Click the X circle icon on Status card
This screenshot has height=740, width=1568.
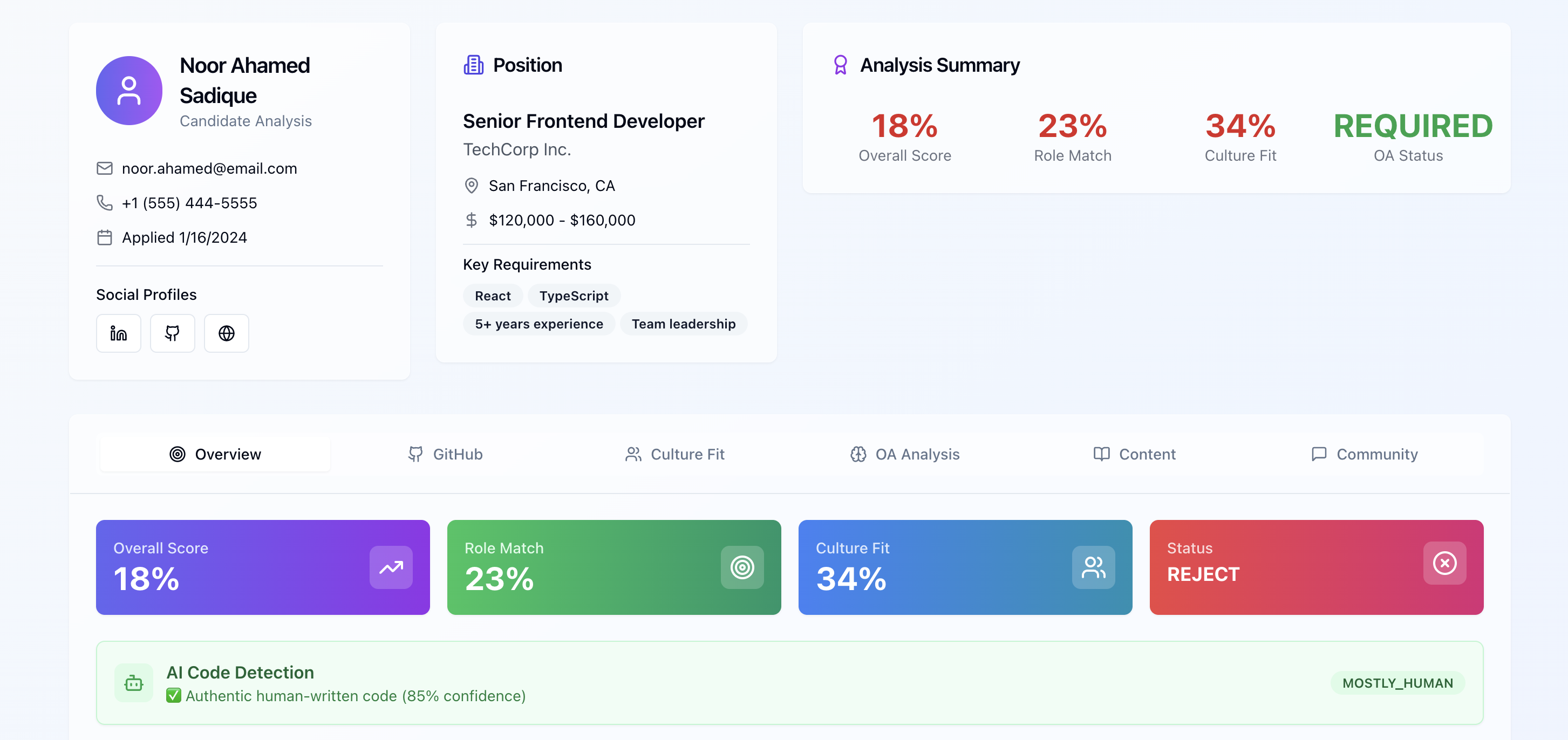coord(1444,563)
